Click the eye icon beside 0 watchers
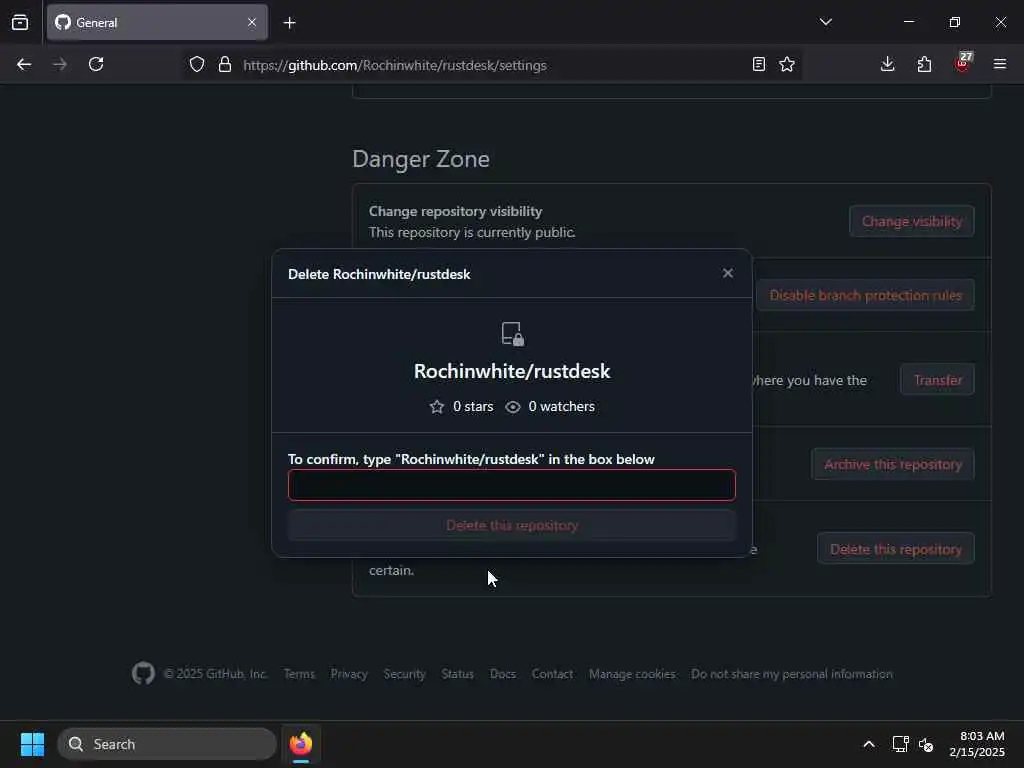This screenshot has width=1024, height=768. [513, 407]
